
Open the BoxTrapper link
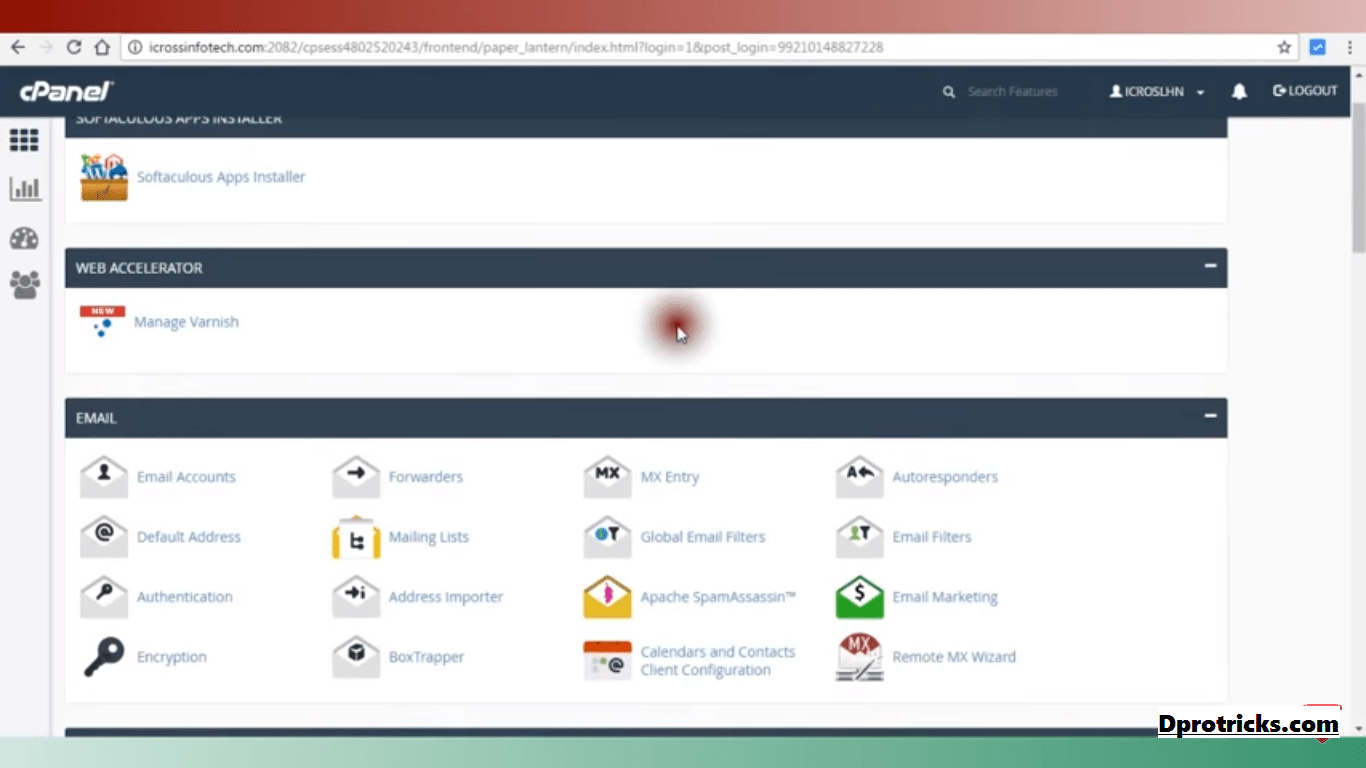tap(427, 657)
